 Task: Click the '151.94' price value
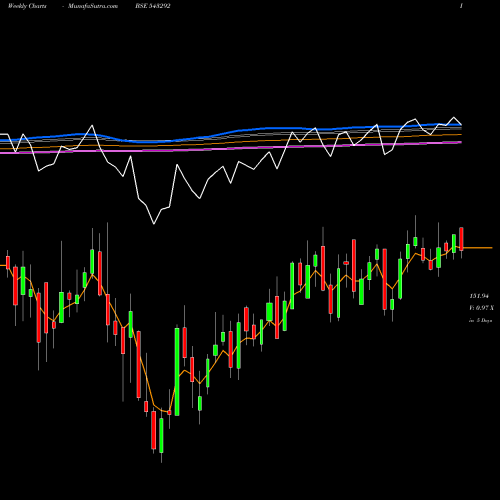479,296
